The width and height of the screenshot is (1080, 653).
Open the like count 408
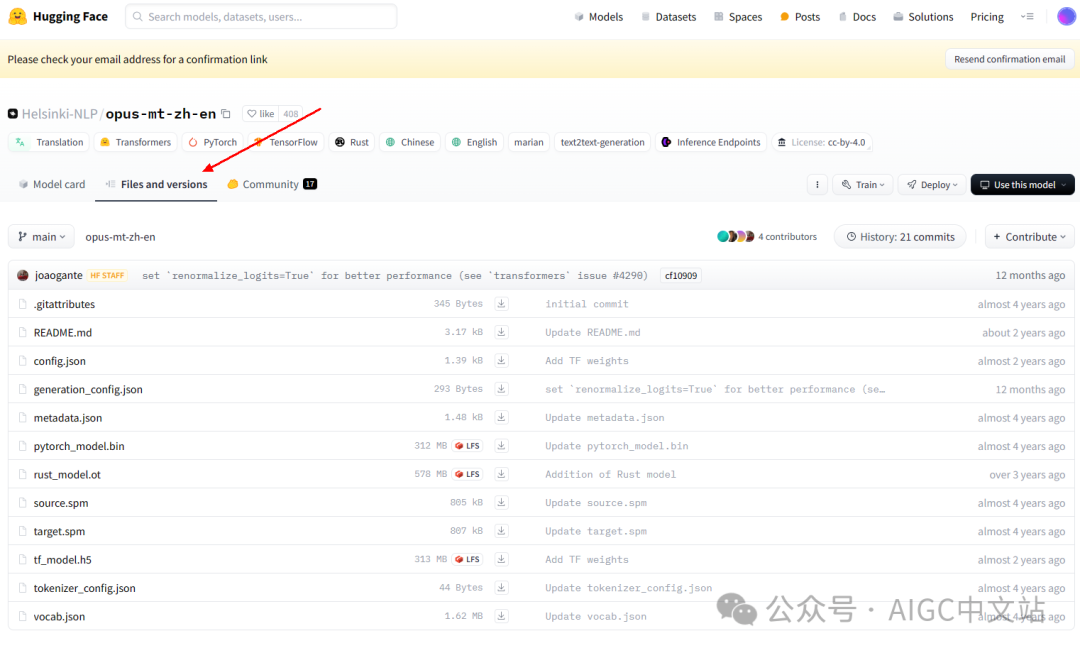pos(291,114)
